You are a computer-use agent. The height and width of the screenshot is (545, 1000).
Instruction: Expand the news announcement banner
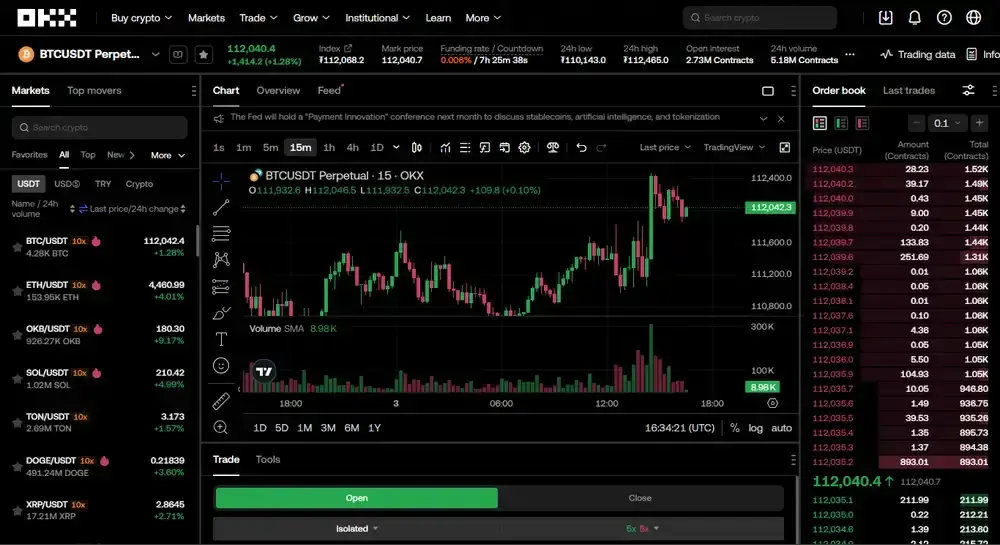(x=763, y=119)
